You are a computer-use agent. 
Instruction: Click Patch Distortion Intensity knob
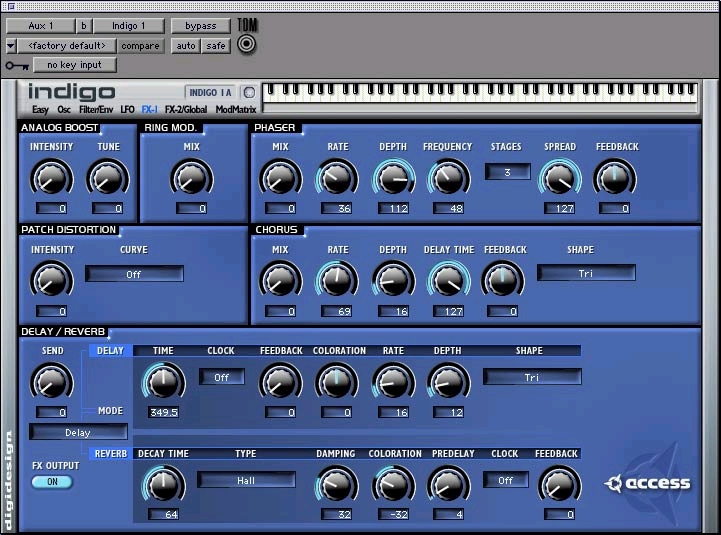(52, 280)
